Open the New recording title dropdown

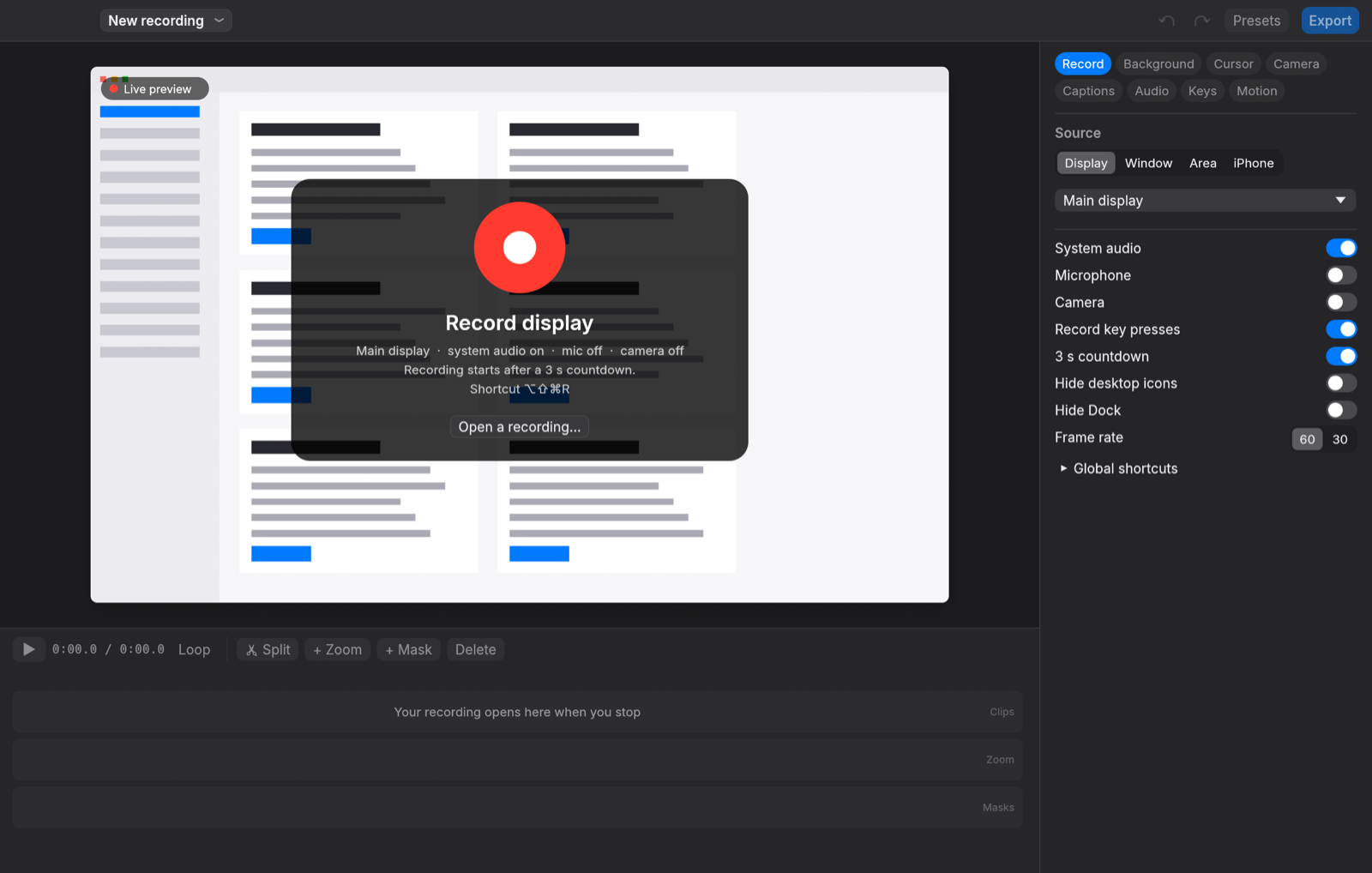coord(166,21)
